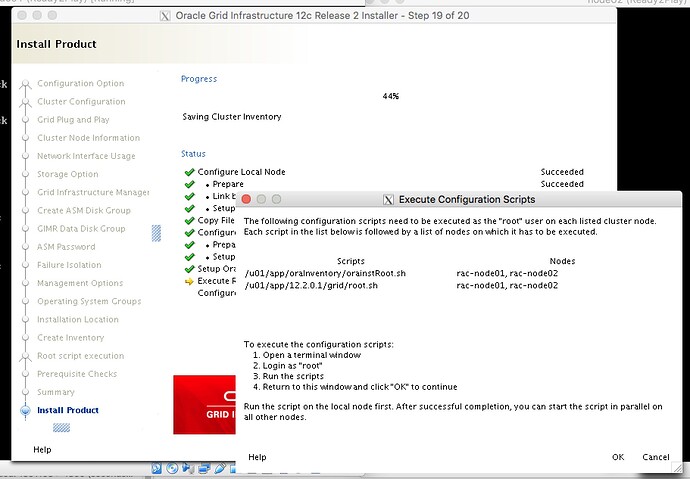Click green checkmark beside Link b step
This screenshot has height=479, width=690.
click(x=189, y=196)
